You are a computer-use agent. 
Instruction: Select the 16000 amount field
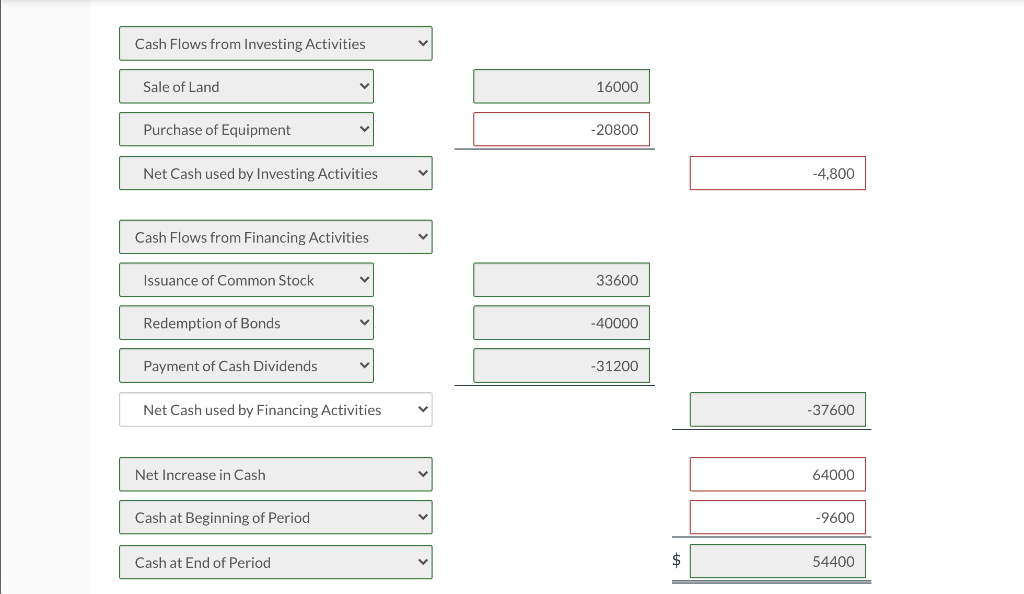[x=560, y=86]
